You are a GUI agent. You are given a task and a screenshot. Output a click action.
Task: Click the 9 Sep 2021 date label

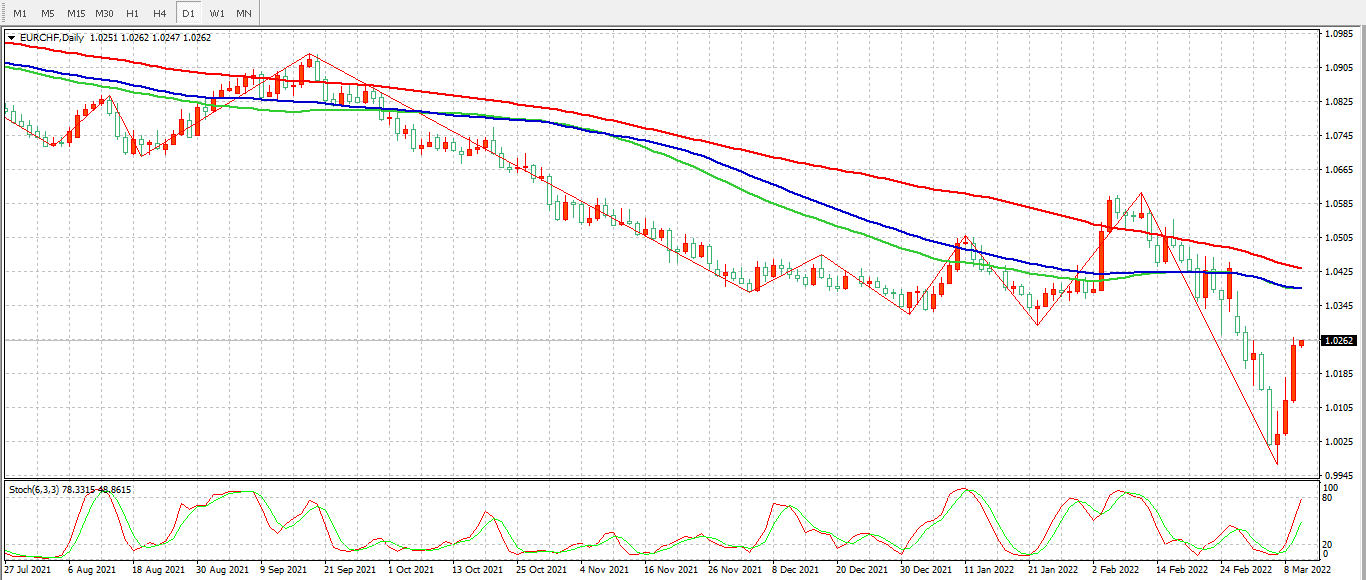tap(284, 569)
